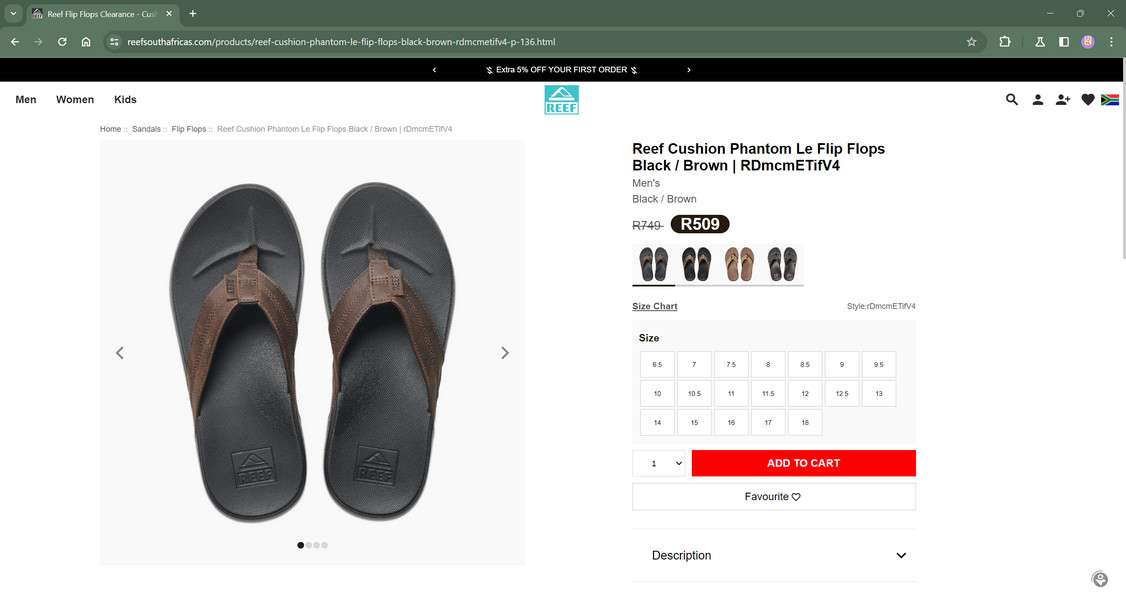The height and width of the screenshot is (602, 1126).
Task: Bookmark this page with the star icon
Action: pyautogui.click(x=971, y=42)
